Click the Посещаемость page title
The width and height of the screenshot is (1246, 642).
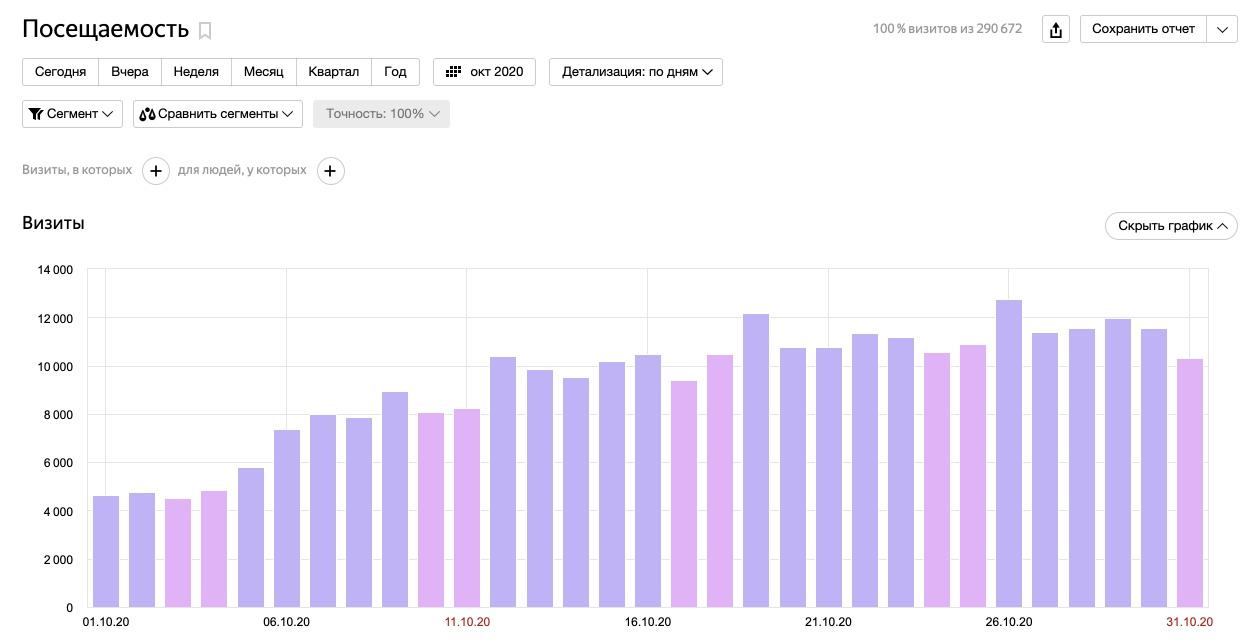105,29
